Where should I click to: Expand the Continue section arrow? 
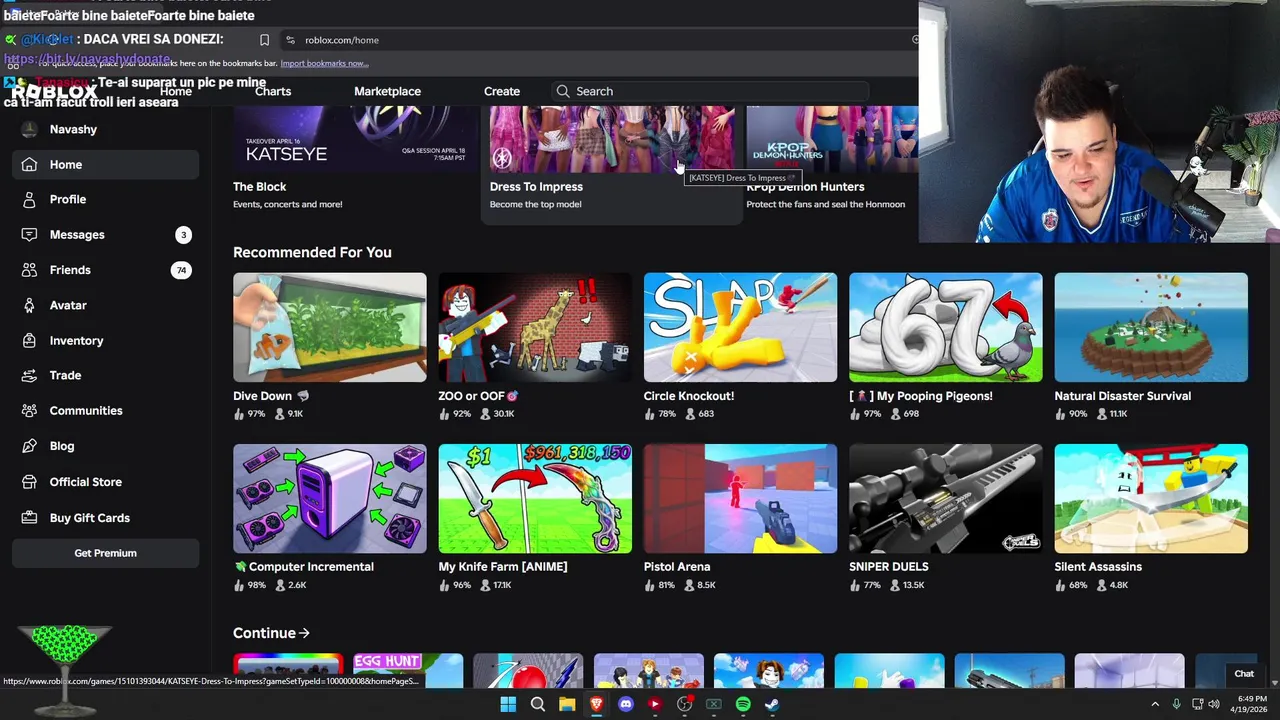[x=304, y=633]
